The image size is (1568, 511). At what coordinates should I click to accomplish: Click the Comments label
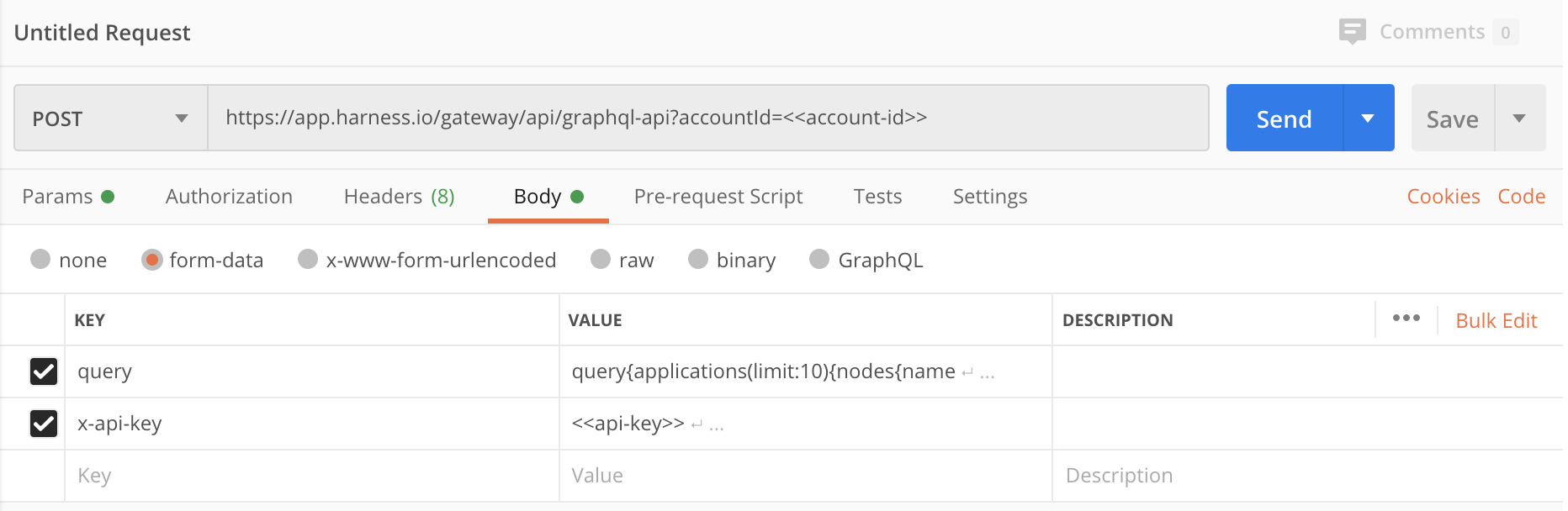pyautogui.click(x=1432, y=32)
